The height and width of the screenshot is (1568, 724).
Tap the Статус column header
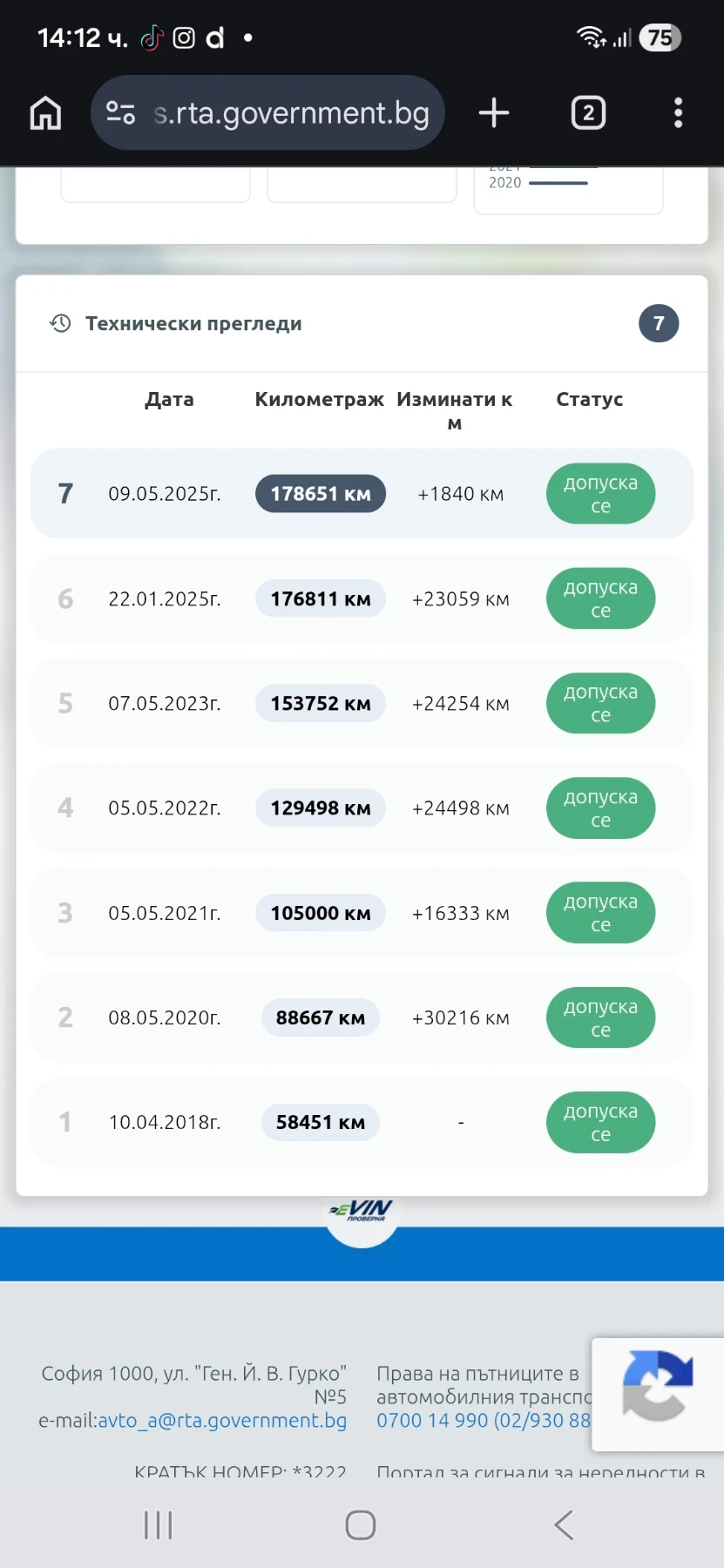[x=589, y=400]
